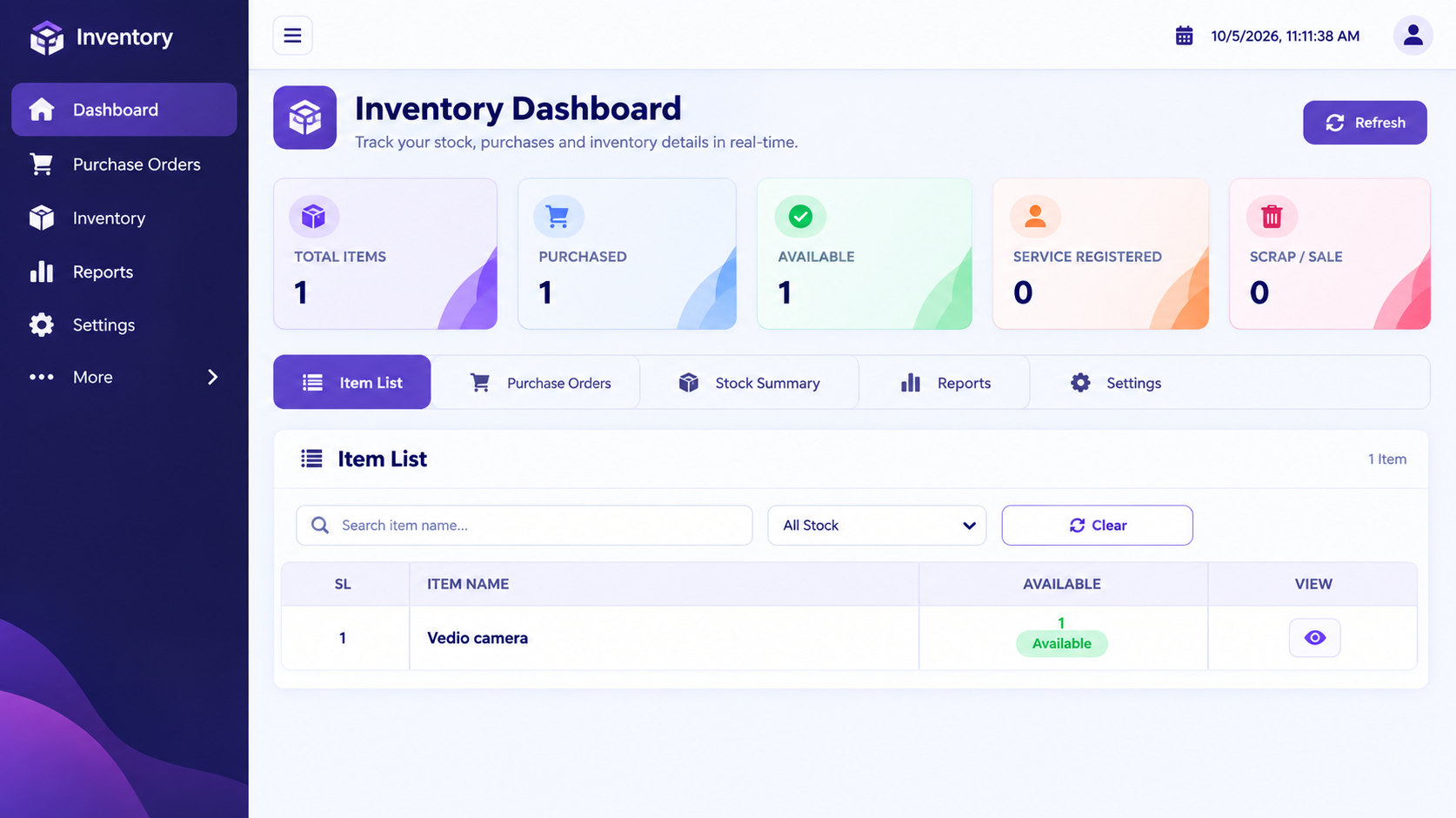
Task: Switch to the Stock Summary tab
Action: pyautogui.click(x=750, y=383)
